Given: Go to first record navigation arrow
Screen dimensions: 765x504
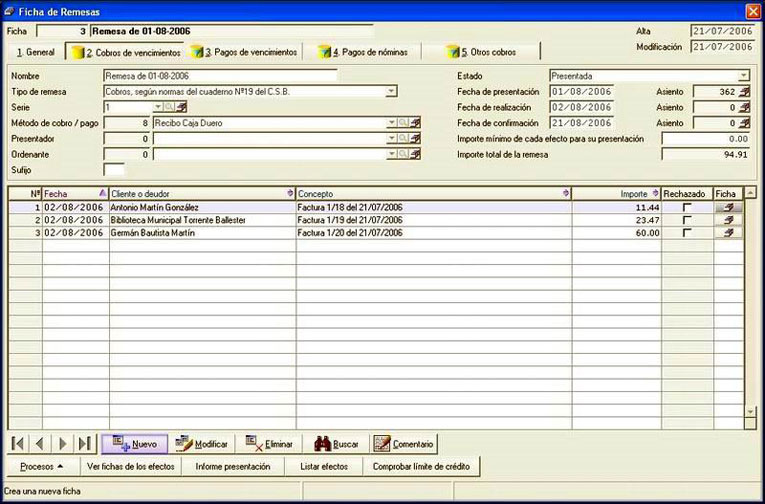Looking at the screenshot, I should click(x=18, y=444).
